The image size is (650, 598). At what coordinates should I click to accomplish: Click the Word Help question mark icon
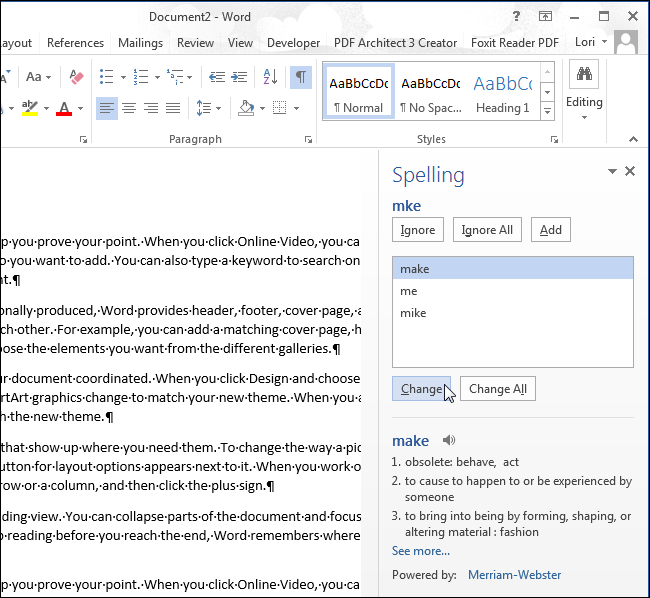pos(517,17)
